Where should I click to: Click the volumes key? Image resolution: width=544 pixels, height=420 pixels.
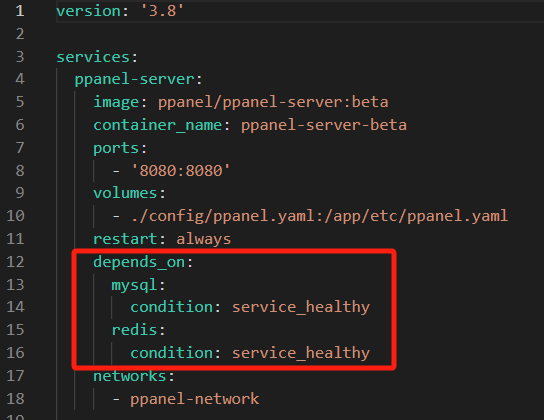tap(125, 193)
